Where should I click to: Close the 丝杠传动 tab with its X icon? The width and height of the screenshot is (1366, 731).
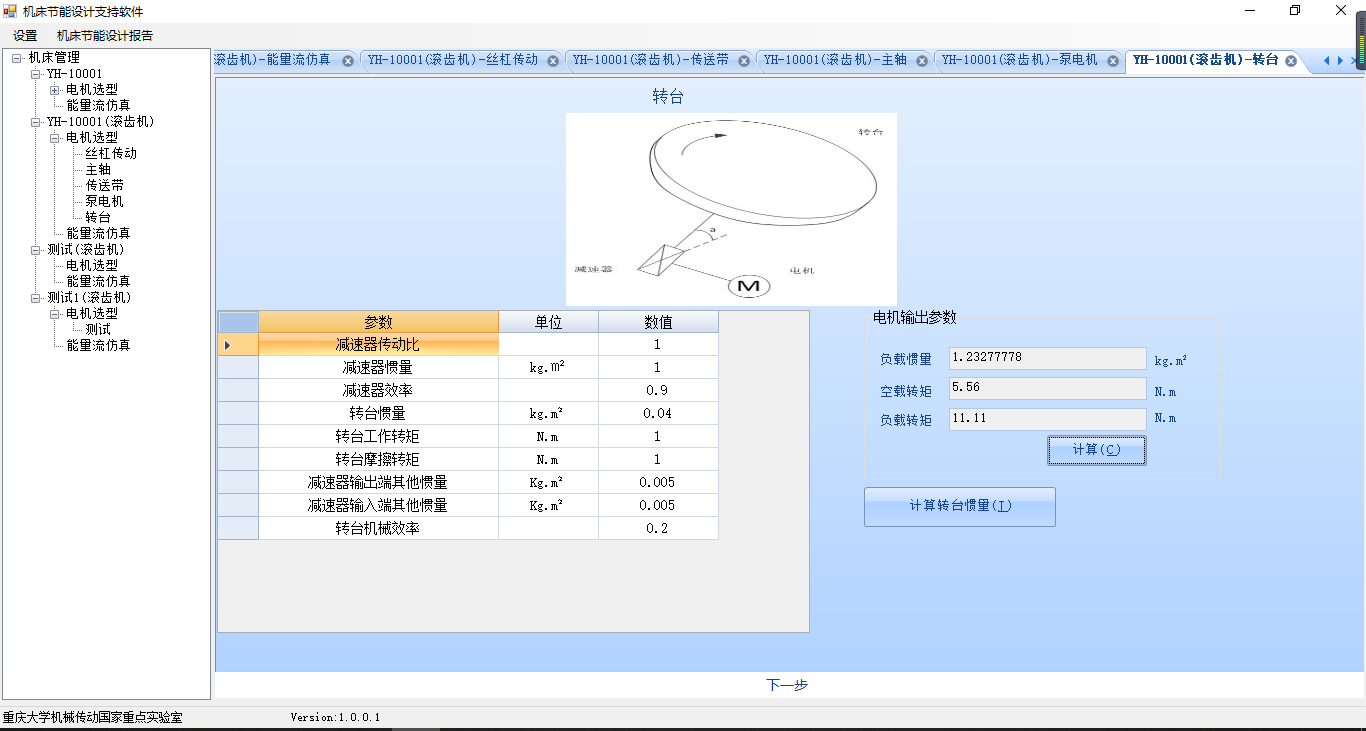coord(553,61)
